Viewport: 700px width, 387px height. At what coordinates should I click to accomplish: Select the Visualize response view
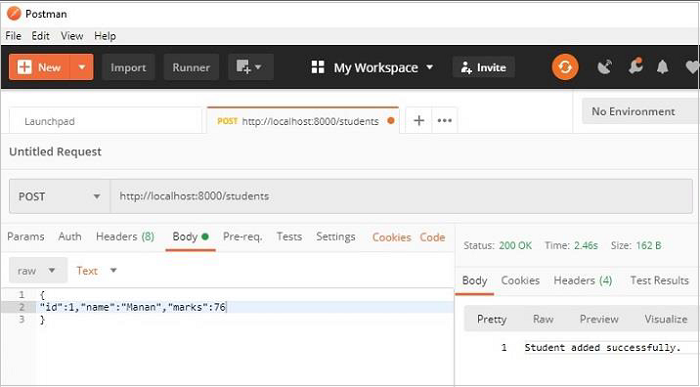point(666,319)
